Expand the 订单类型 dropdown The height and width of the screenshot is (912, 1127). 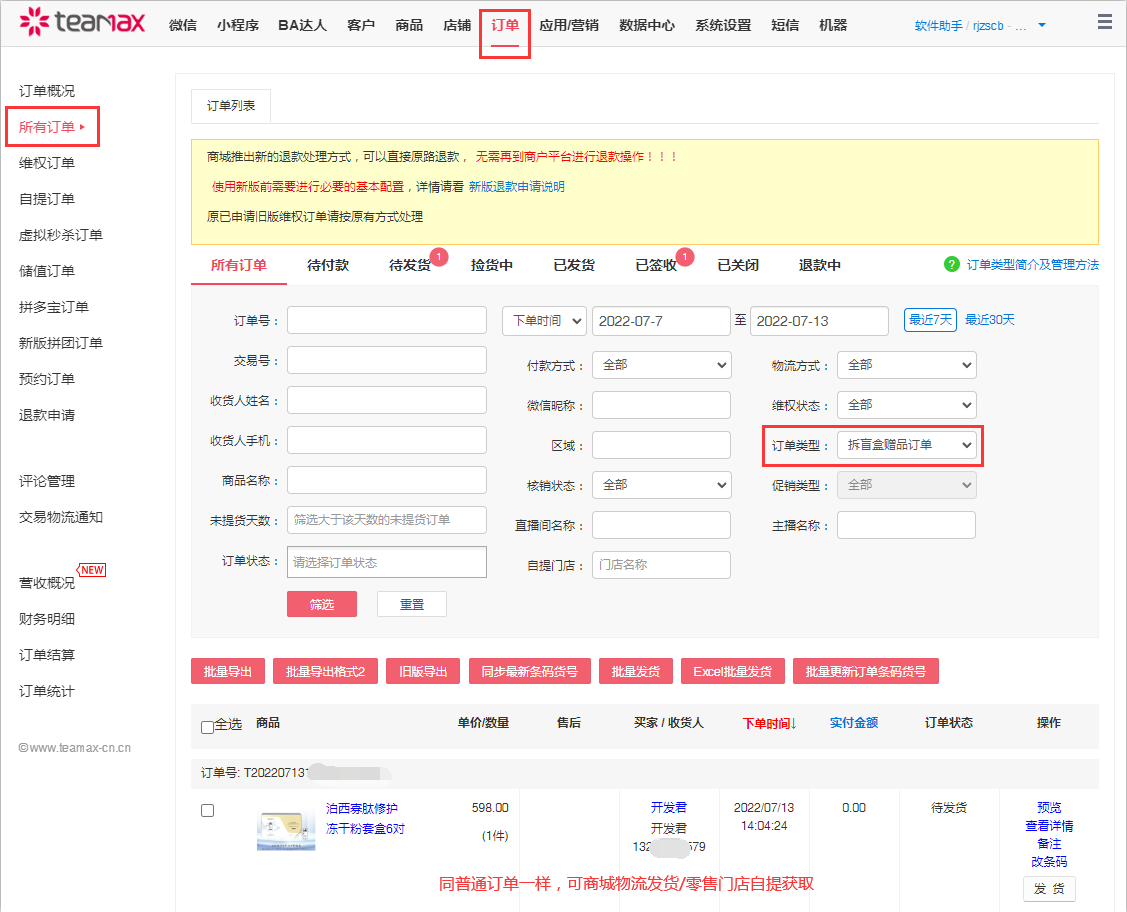(x=906, y=445)
